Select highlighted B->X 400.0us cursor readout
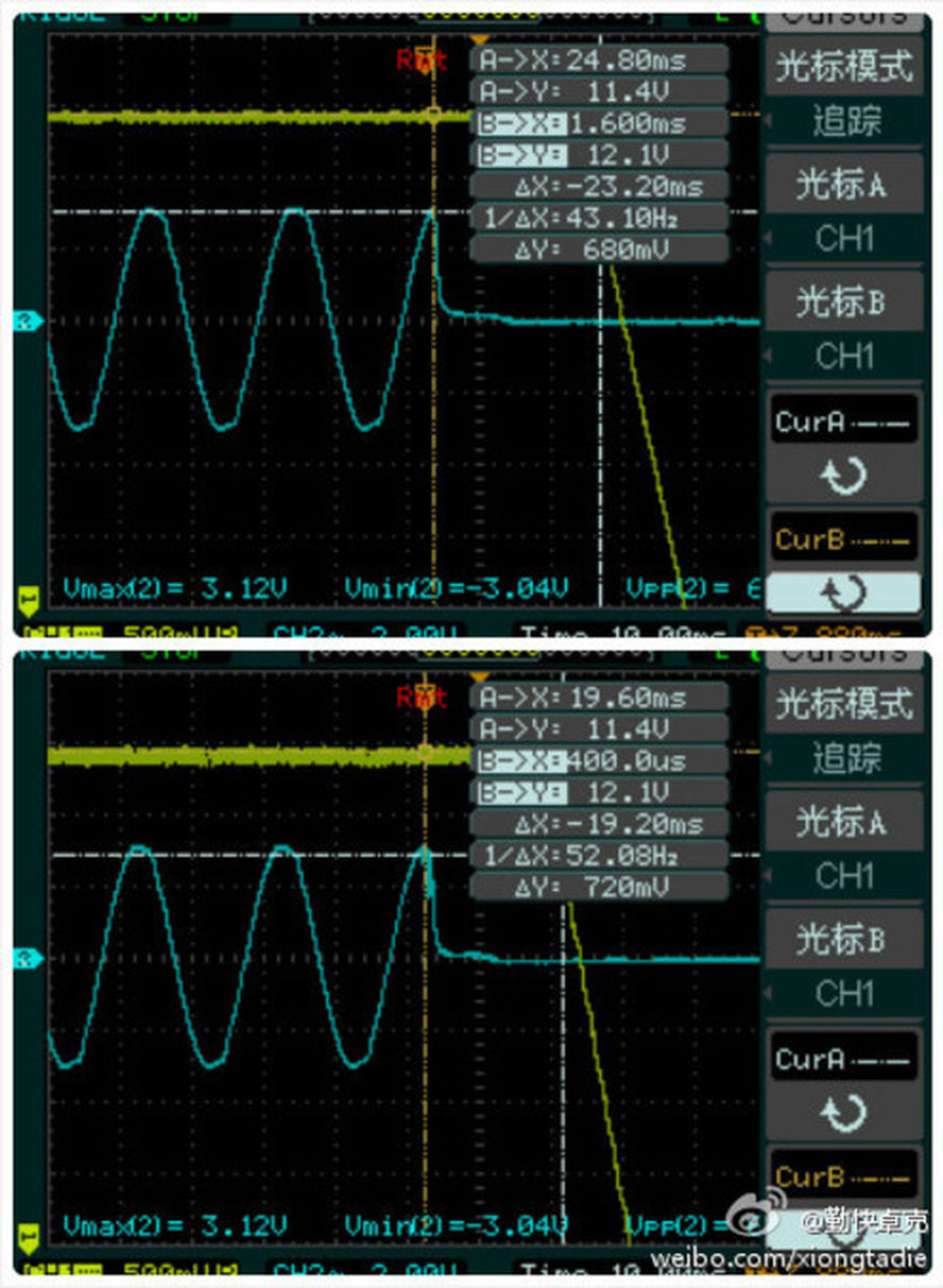The width and height of the screenshot is (943, 1288). (599, 761)
